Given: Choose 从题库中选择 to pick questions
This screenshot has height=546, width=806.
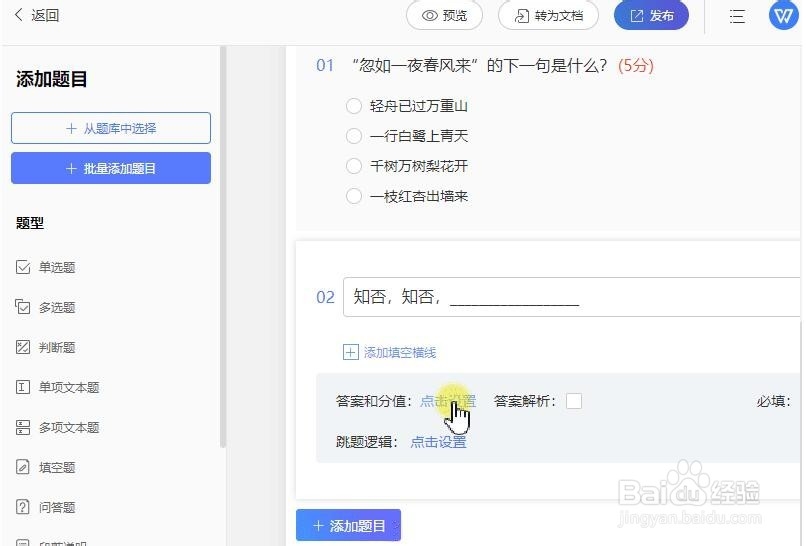Looking at the screenshot, I should 111,128.
